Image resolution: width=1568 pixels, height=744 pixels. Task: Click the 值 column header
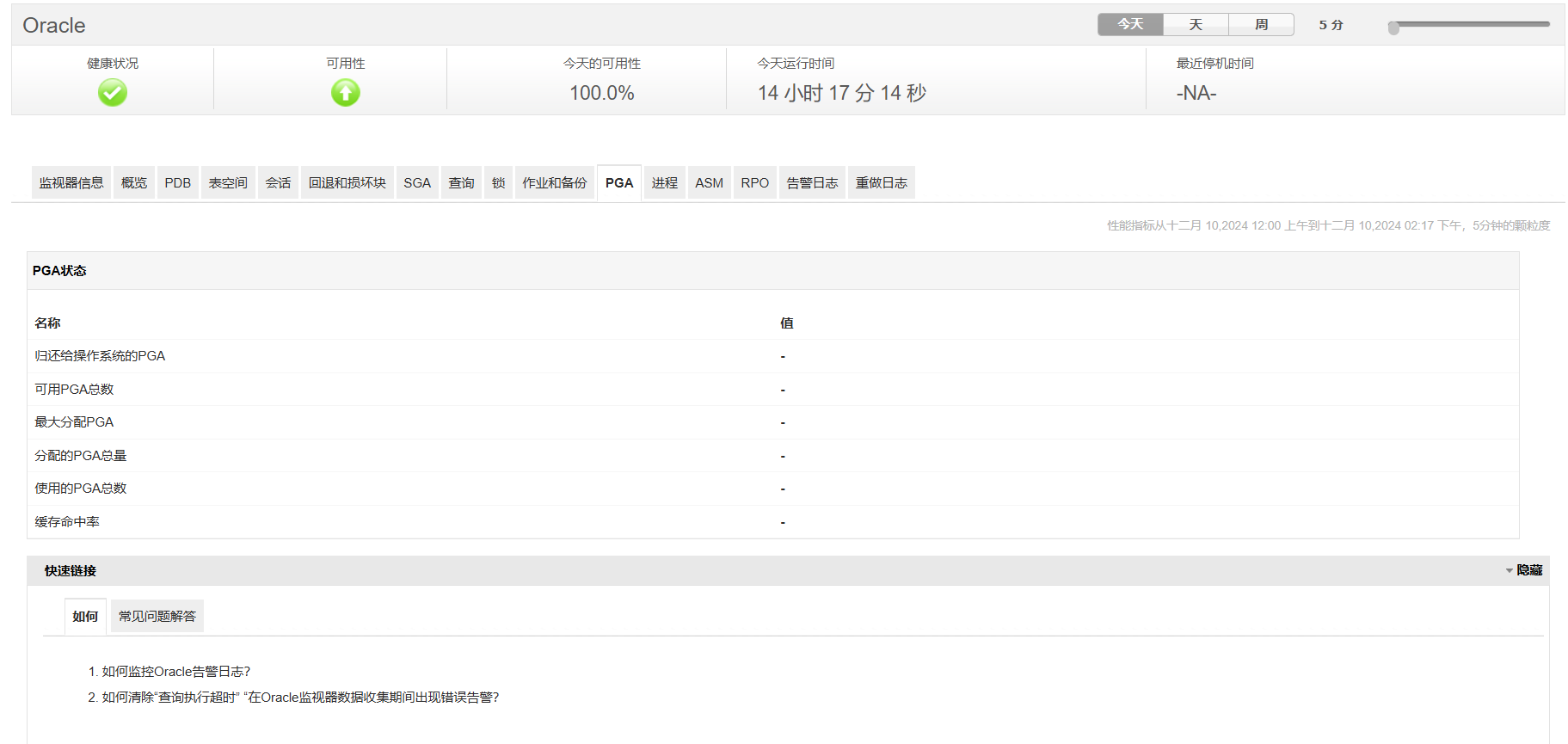point(787,323)
